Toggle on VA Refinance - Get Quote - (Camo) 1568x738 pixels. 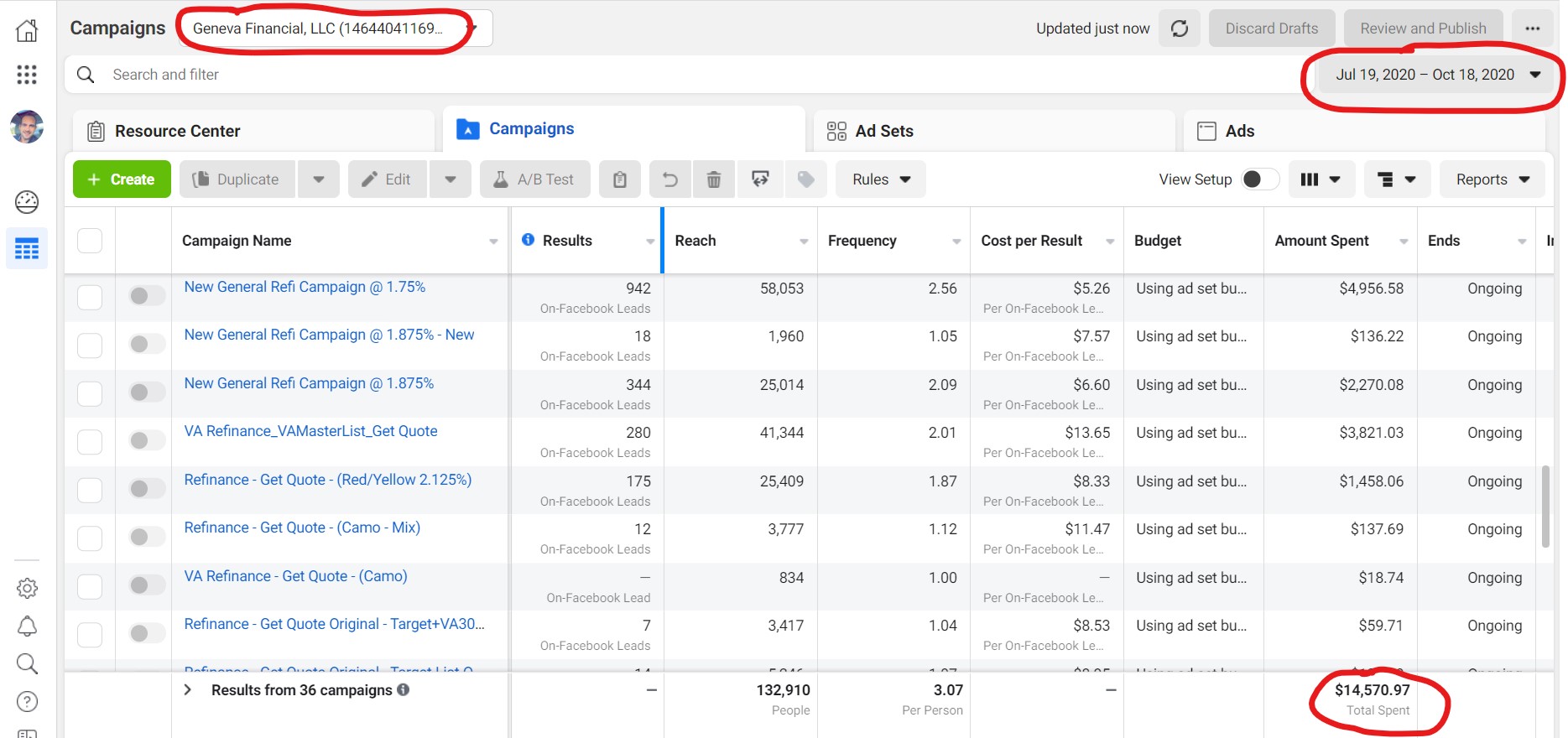(147, 585)
